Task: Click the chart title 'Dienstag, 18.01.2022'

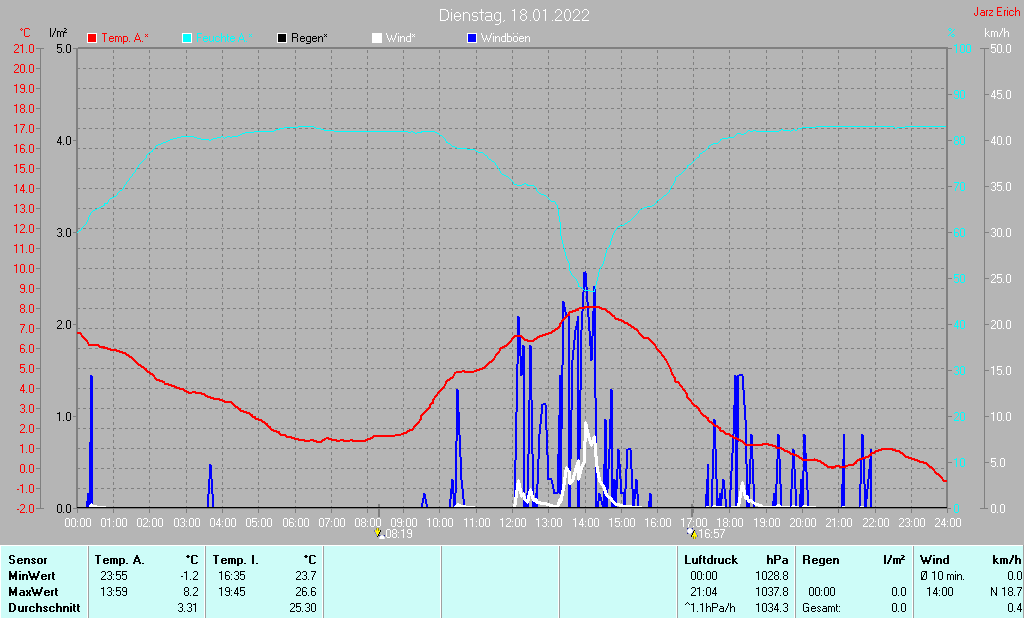Action: pos(514,15)
